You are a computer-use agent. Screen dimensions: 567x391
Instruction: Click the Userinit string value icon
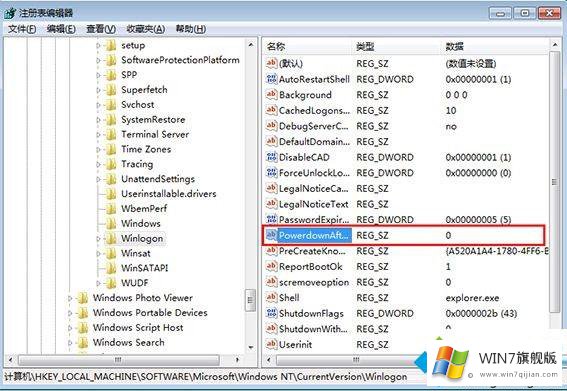272,344
